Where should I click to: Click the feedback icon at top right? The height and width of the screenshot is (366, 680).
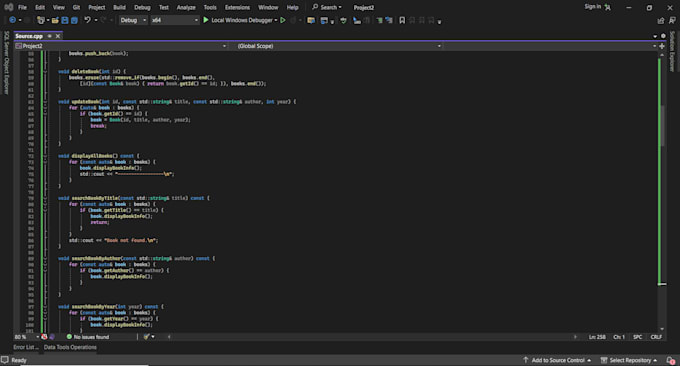(x=672, y=20)
